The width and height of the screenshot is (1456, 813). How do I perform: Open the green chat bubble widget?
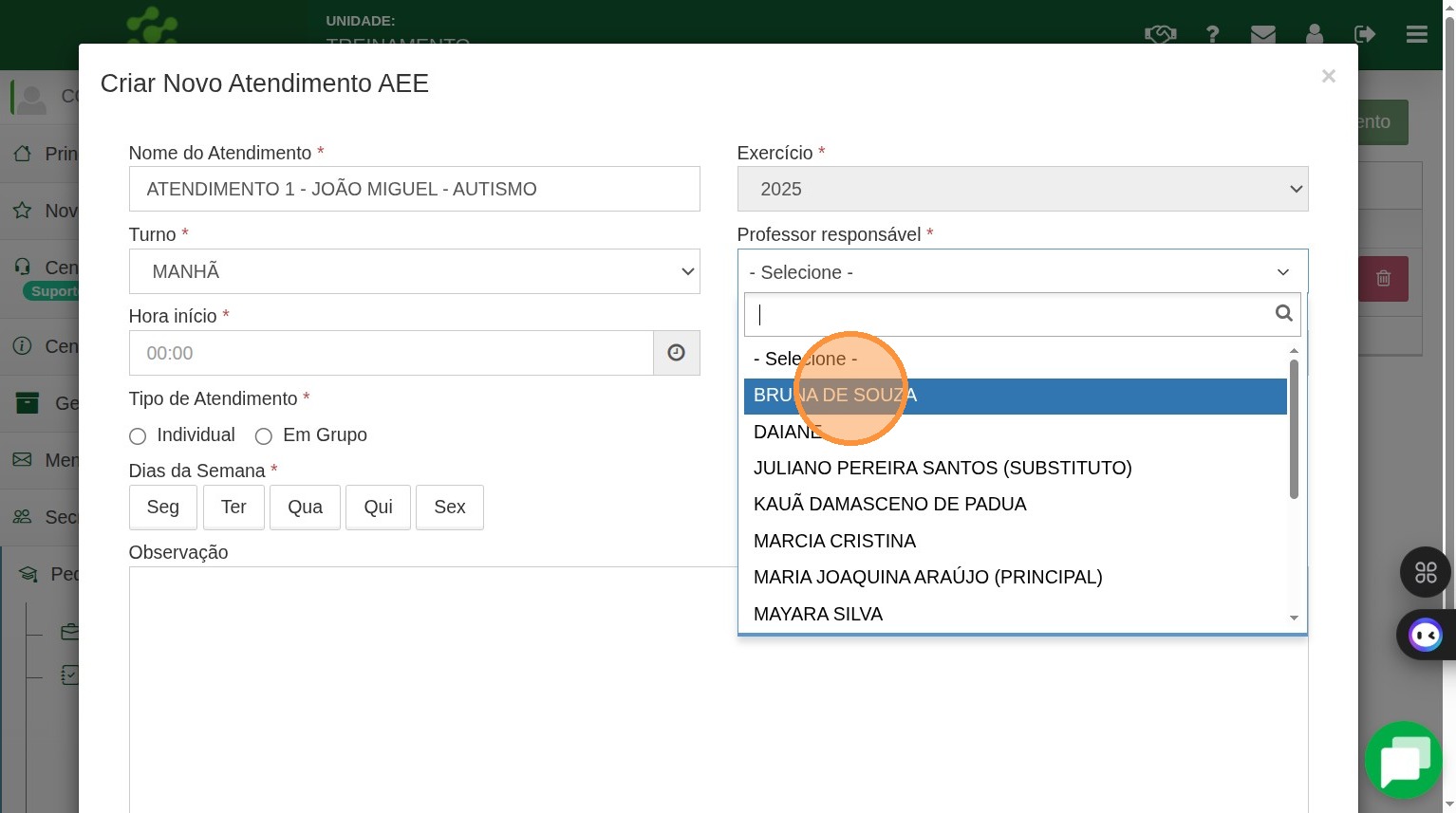[x=1404, y=760]
